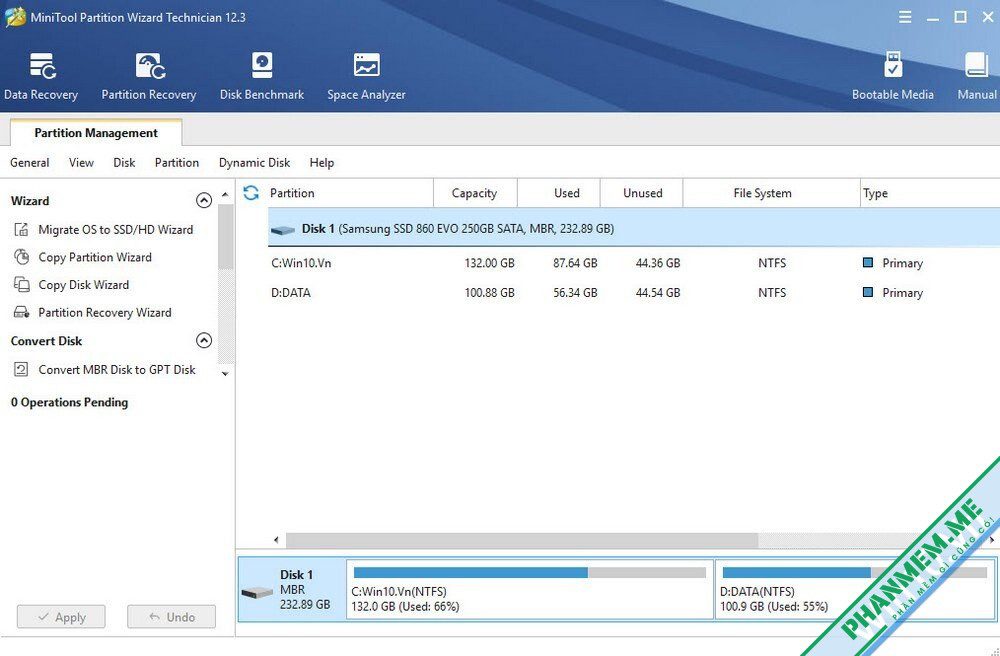Screen dimensions: 1000x656
Task: Click the MiniTool app logo in the title bar
Action: (15, 17)
